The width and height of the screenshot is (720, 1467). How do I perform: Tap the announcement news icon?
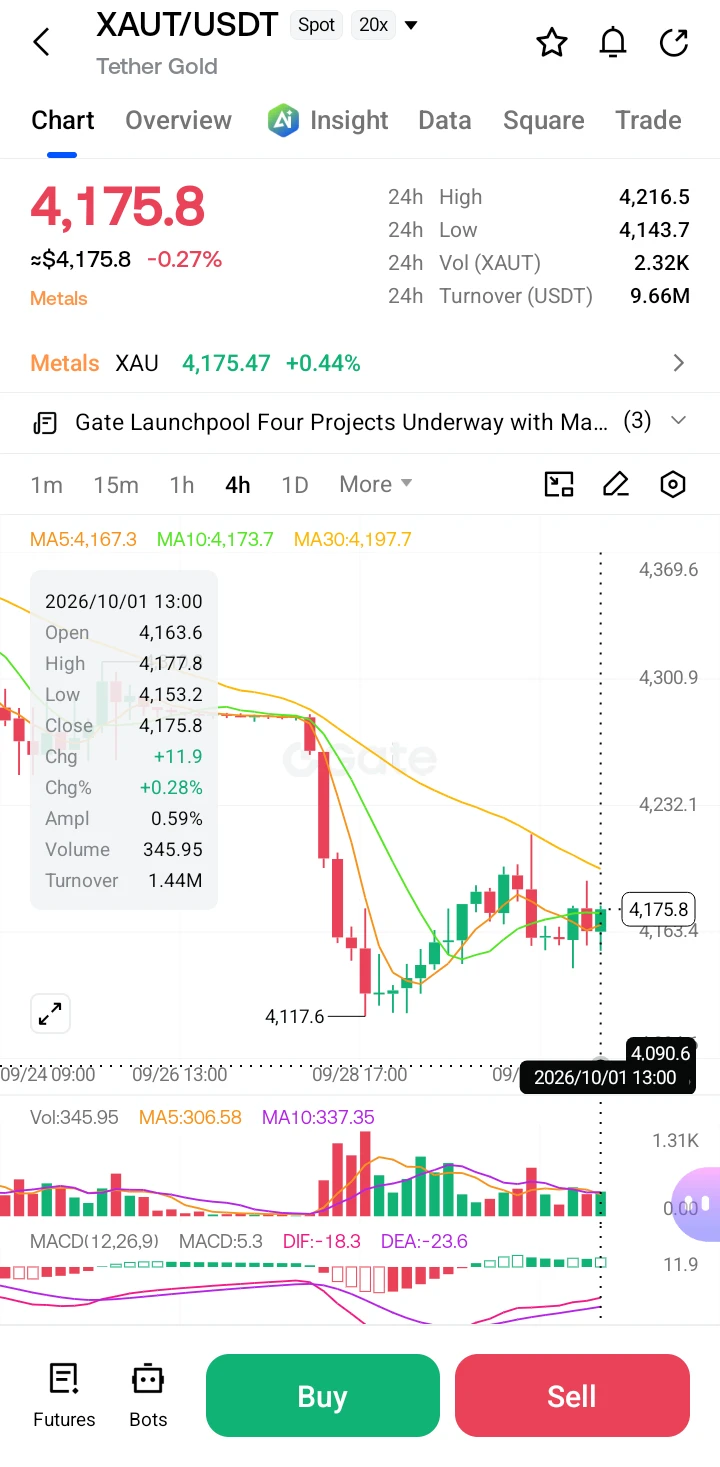coord(45,422)
